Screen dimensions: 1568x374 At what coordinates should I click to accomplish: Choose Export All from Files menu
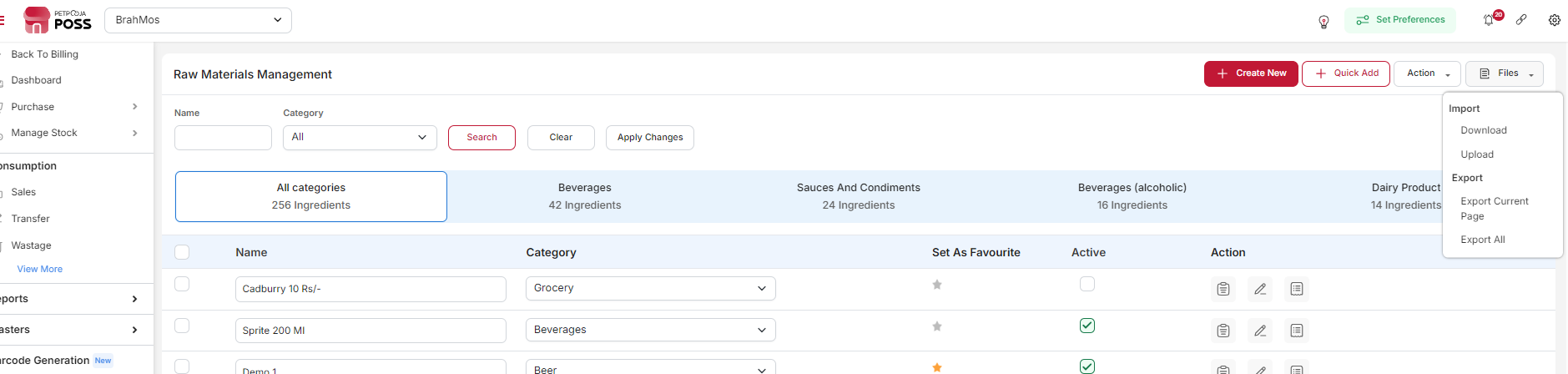click(1482, 240)
